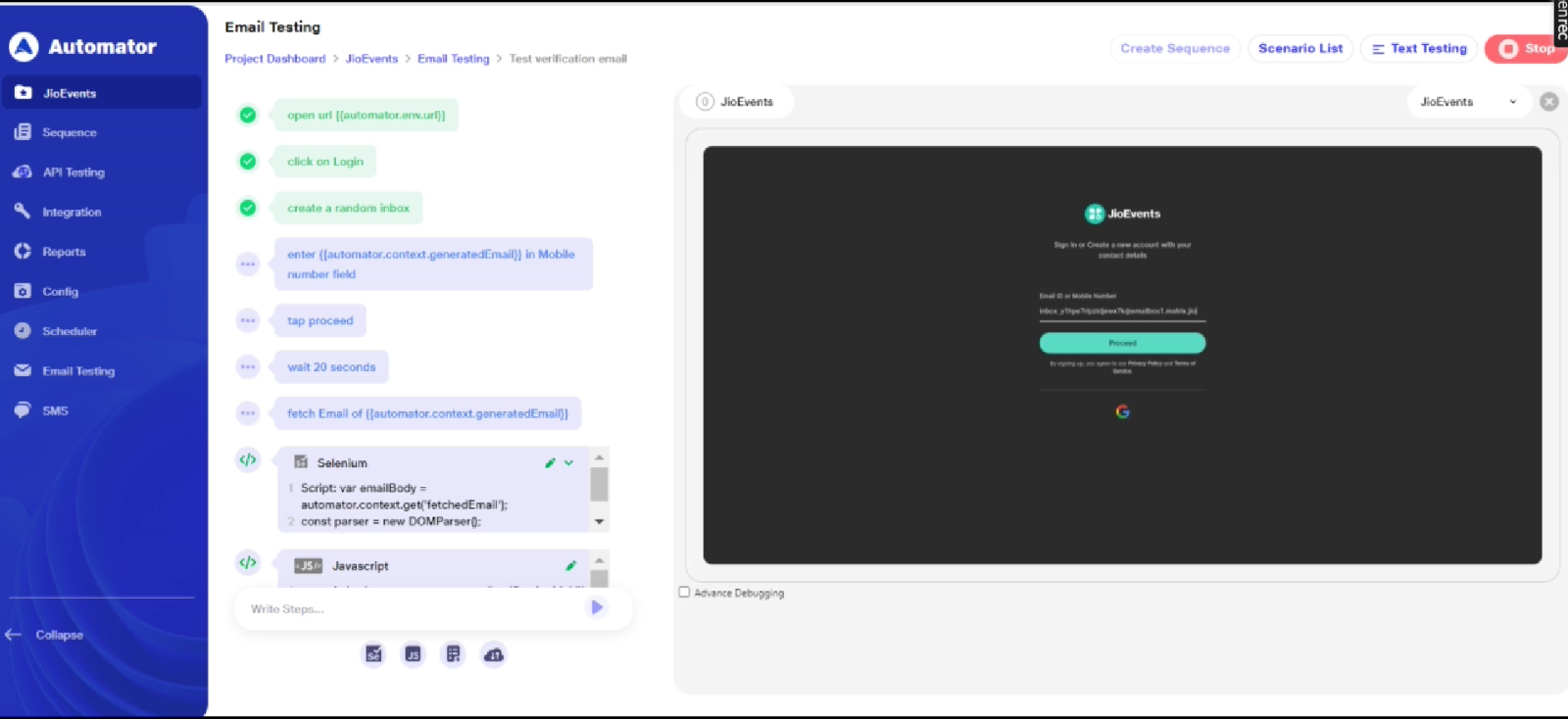This screenshot has width=1568, height=719.
Task: Click the SMS chat bubble icon
Action: pos(23,410)
